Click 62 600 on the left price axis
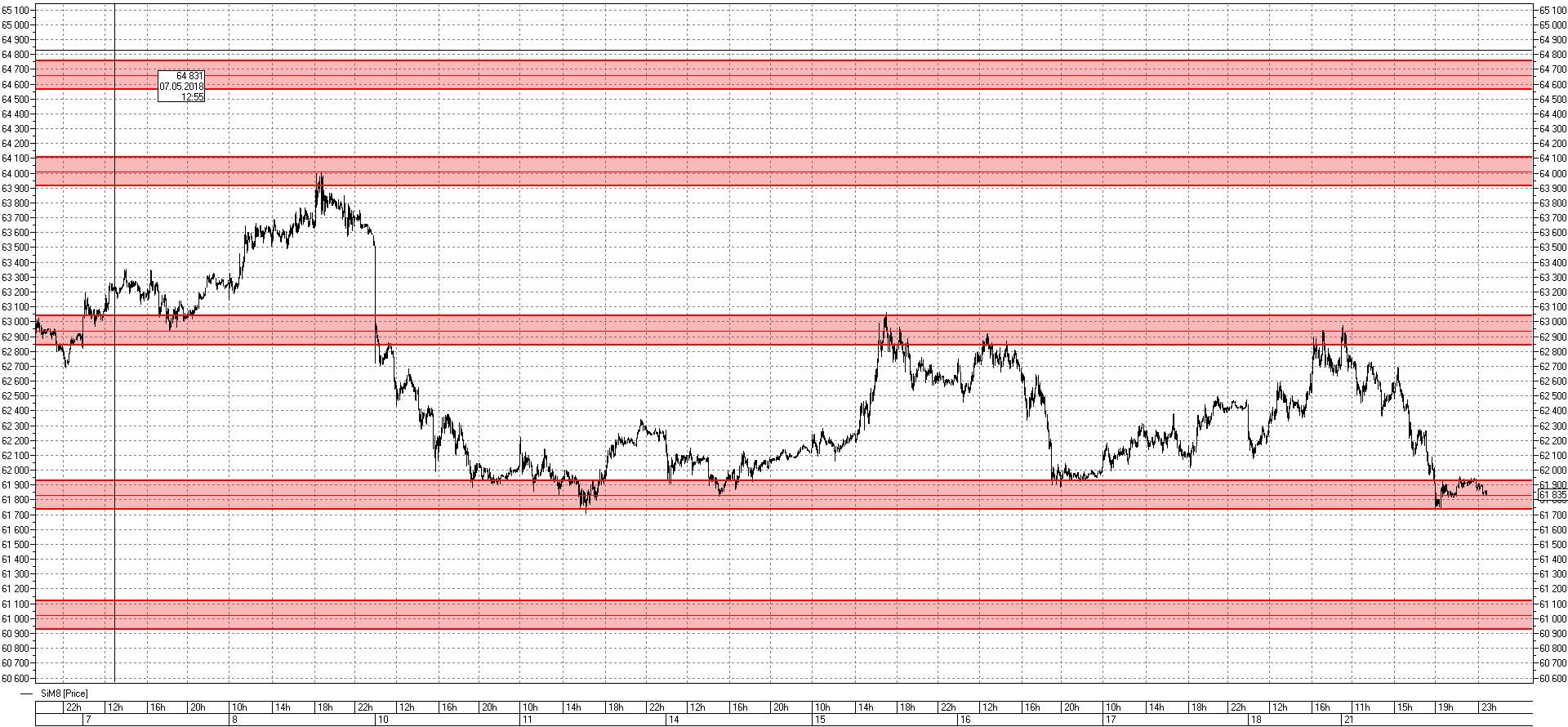This screenshot has width=1568, height=727. point(16,381)
